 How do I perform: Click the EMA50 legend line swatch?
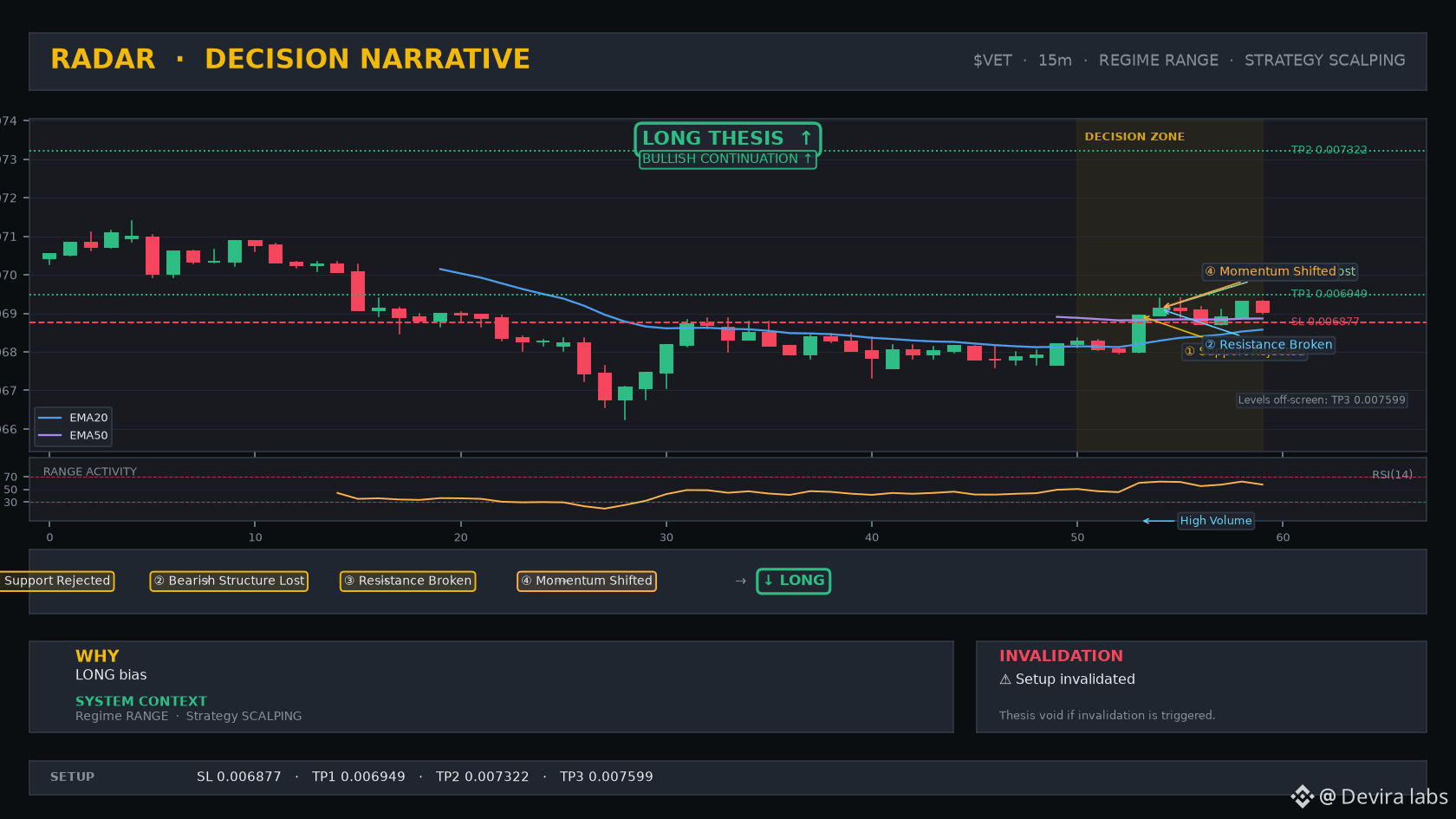[50, 436]
